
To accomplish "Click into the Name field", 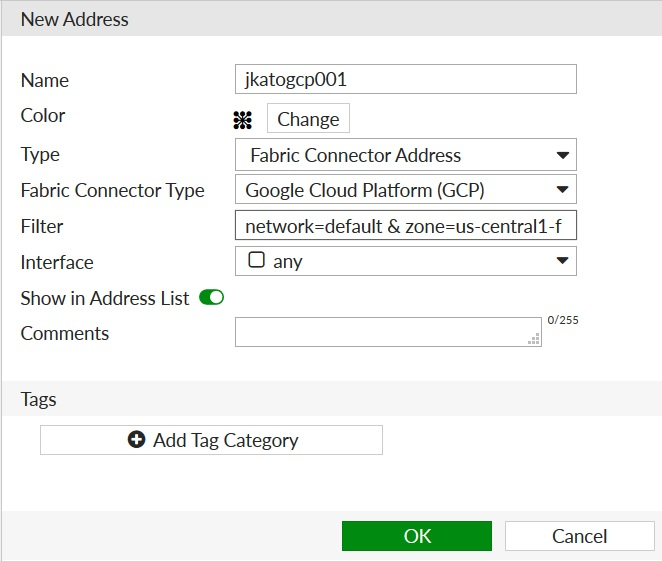I will [x=406, y=79].
